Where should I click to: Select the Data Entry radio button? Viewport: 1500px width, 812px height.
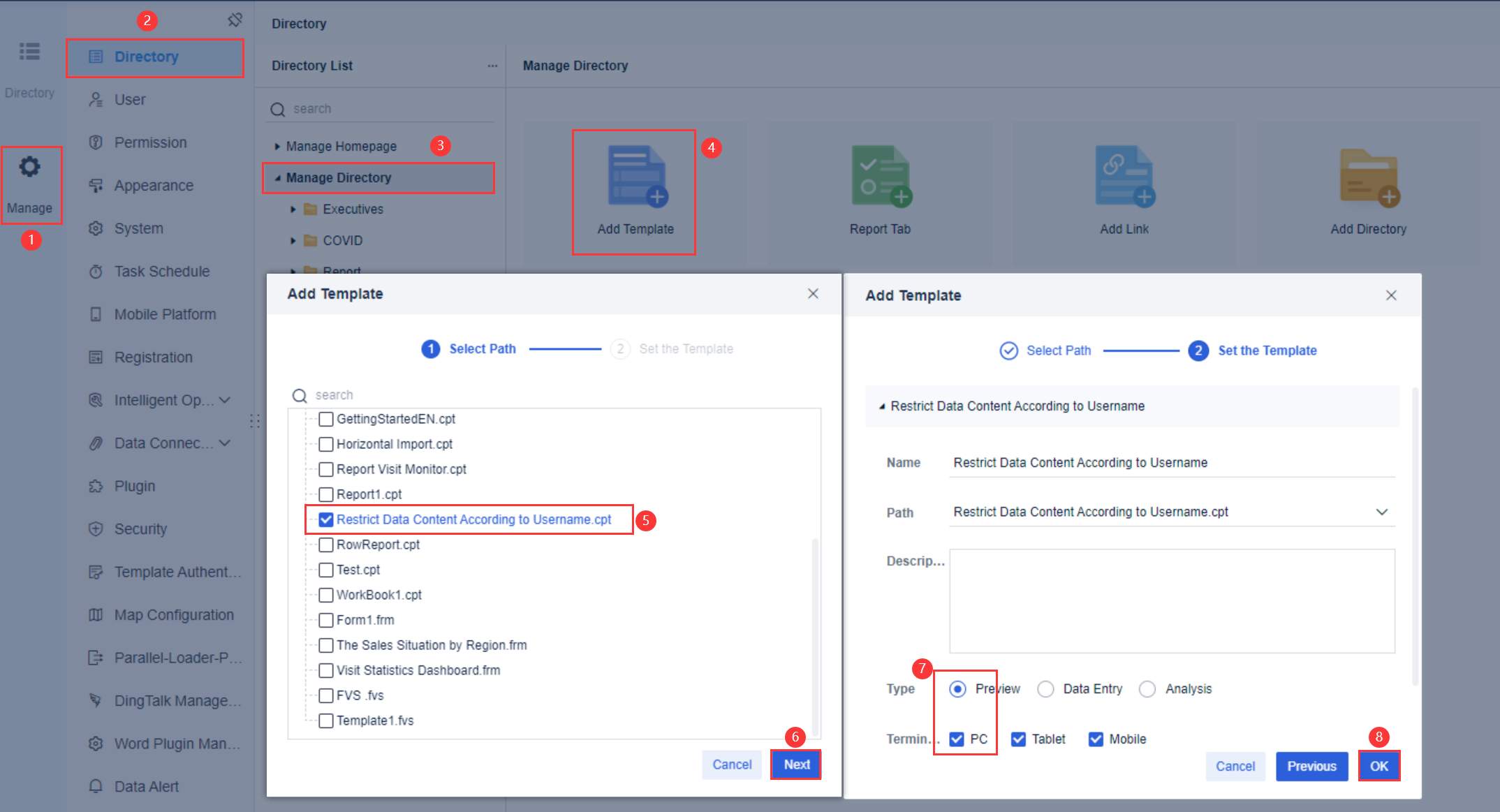coord(1045,689)
